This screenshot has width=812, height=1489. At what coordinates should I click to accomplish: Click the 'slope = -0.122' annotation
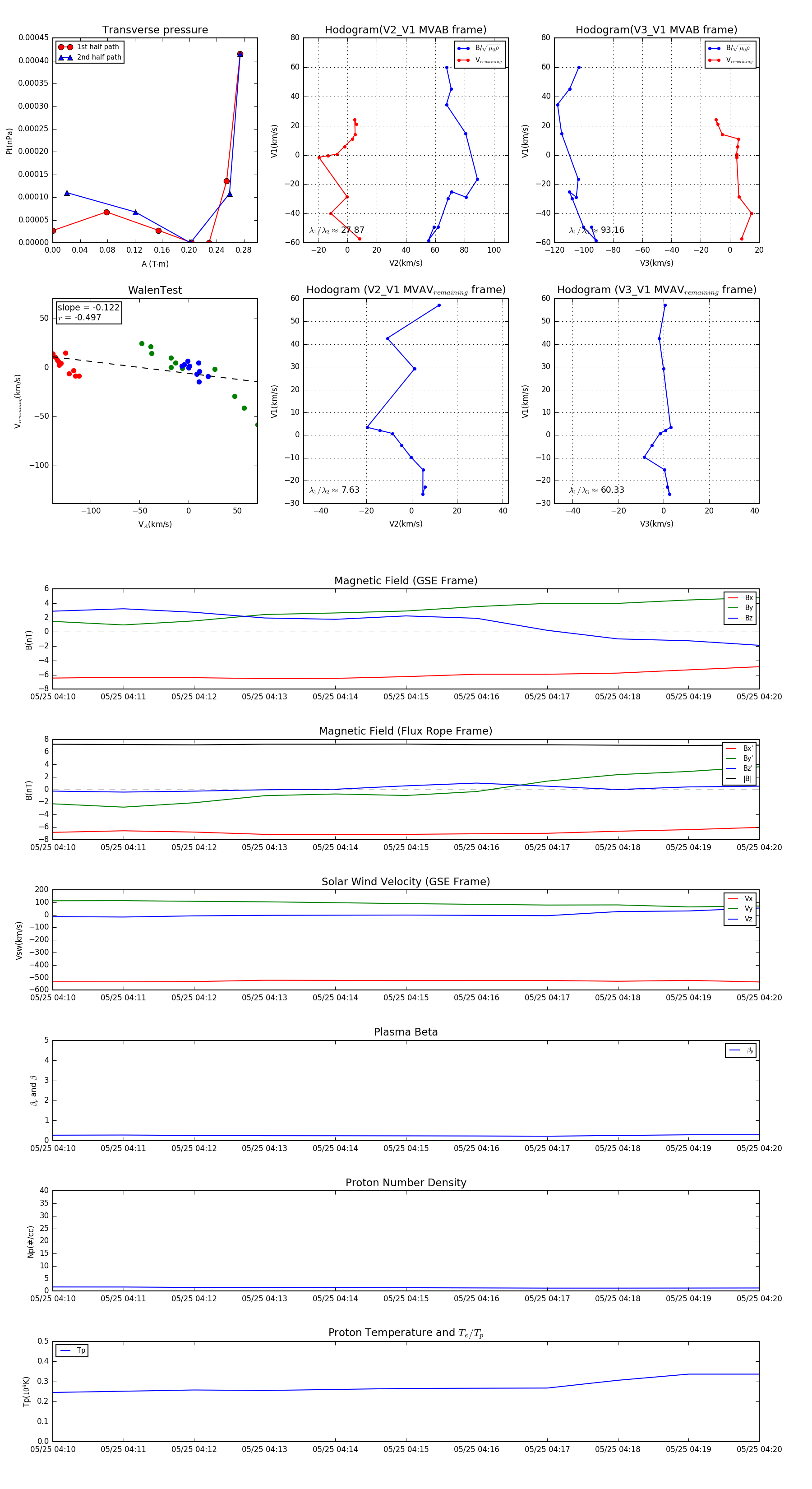point(88,308)
